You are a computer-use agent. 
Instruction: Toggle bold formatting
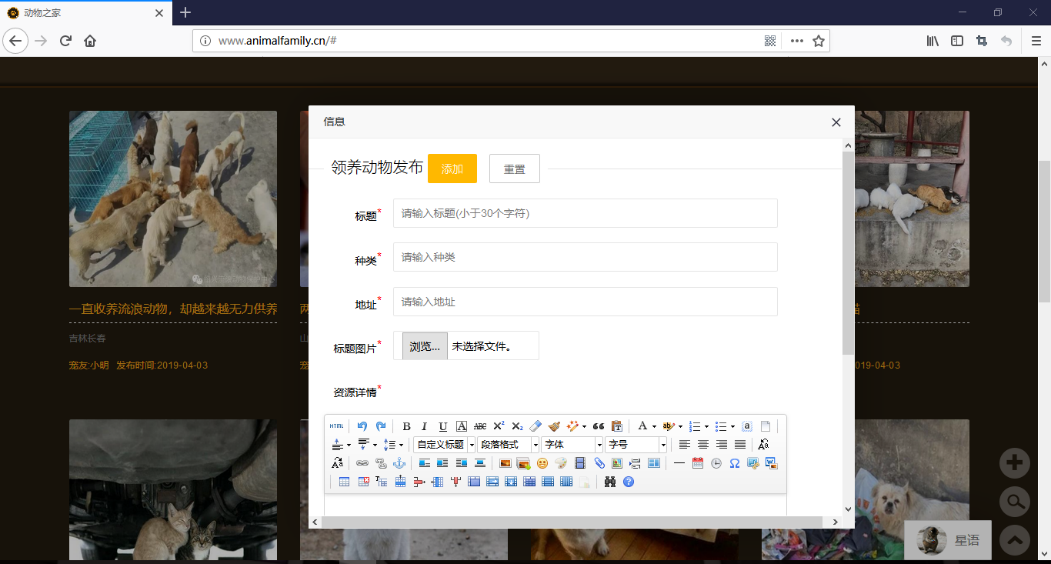click(406, 426)
